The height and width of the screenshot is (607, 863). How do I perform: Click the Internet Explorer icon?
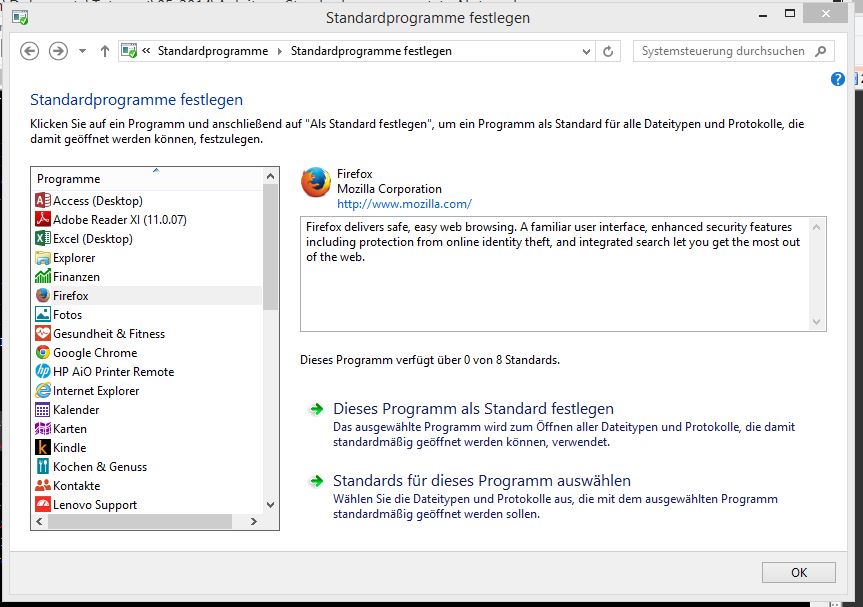click(x=43, y=391)
